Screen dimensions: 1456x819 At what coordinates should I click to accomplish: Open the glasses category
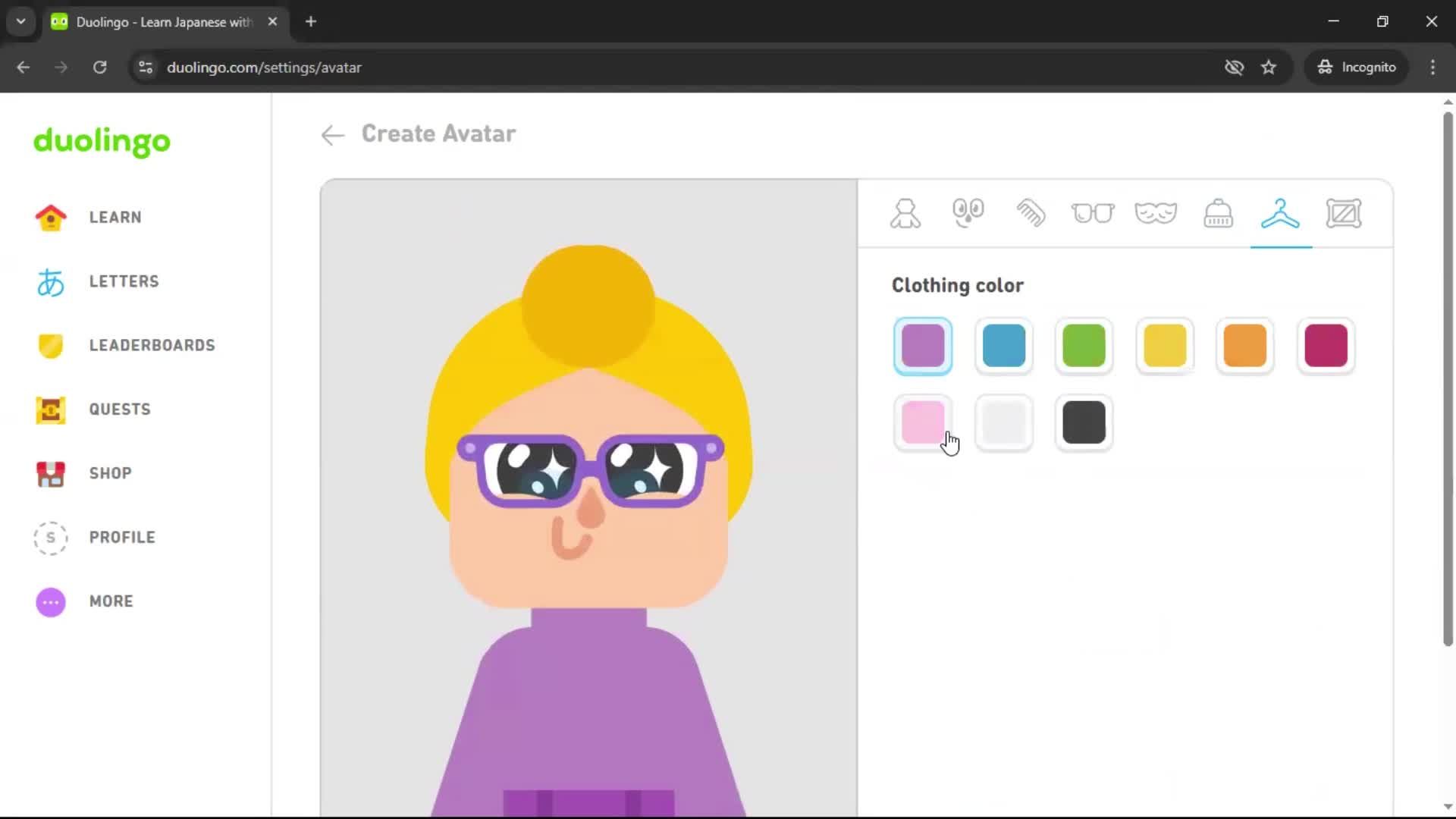(1094, 213)
